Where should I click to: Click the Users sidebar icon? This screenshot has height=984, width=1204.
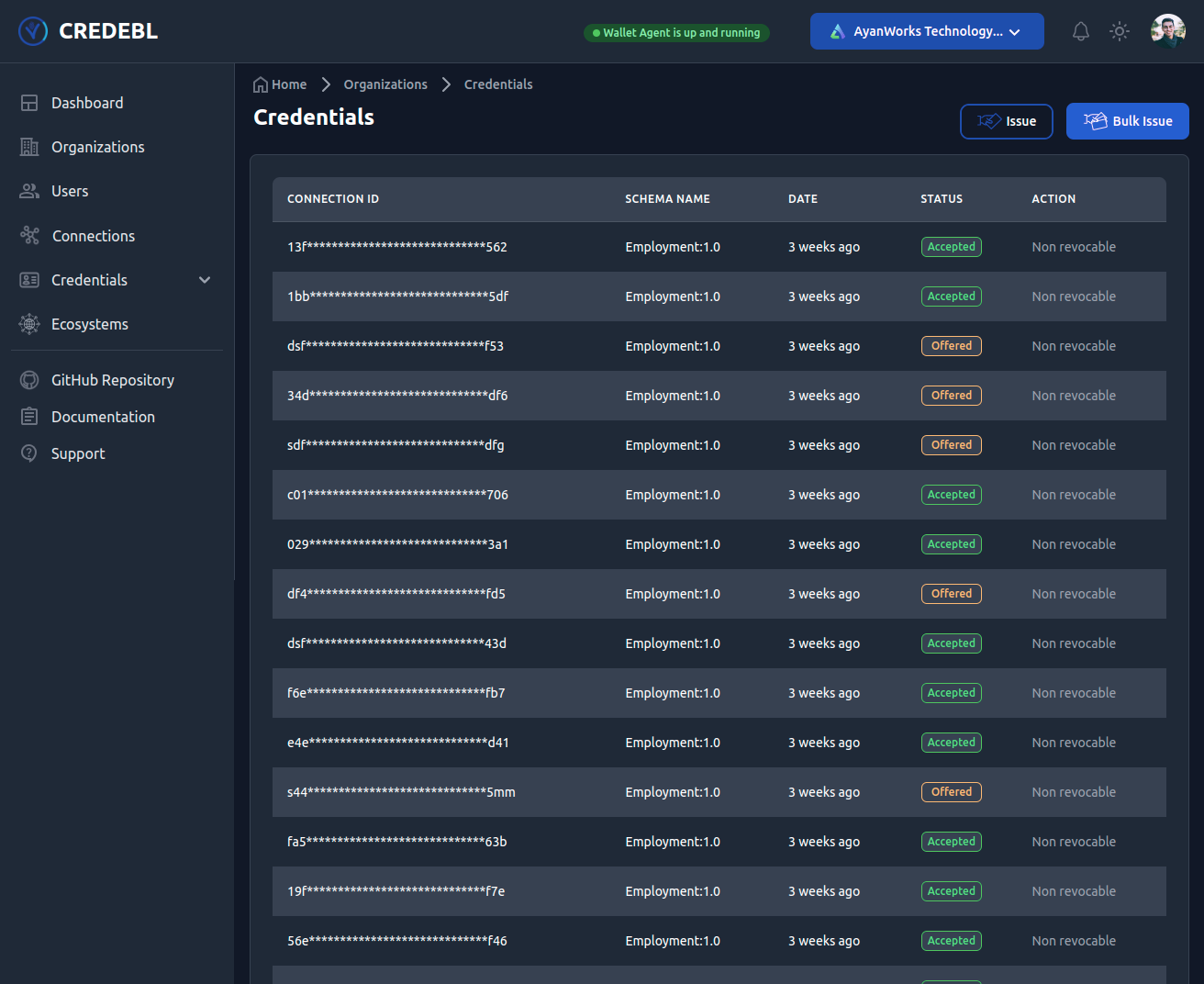[x=29, y=191]
